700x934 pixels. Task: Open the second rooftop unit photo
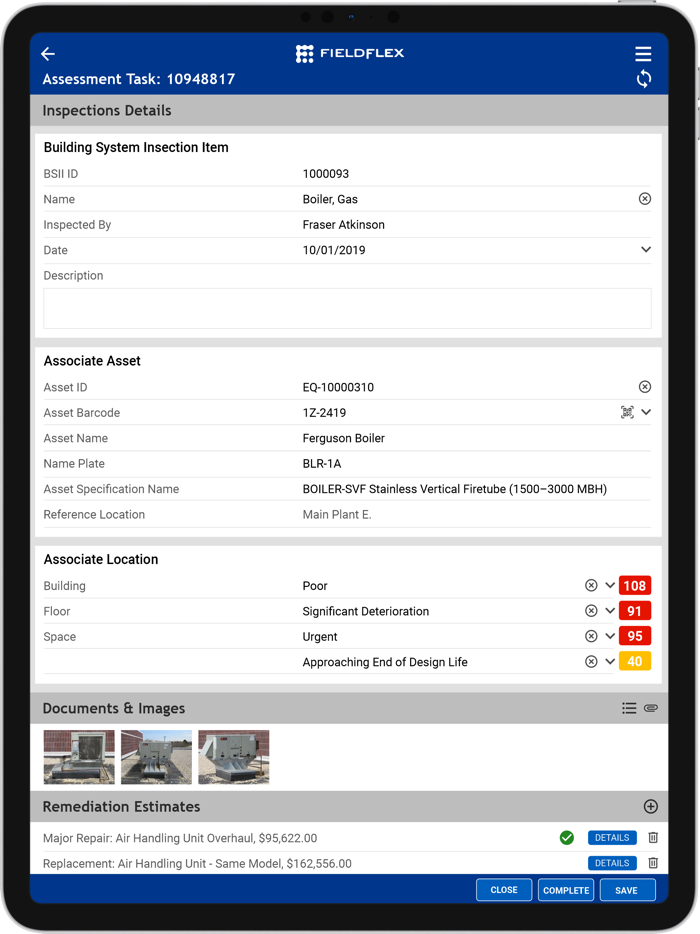pos(156,757)
